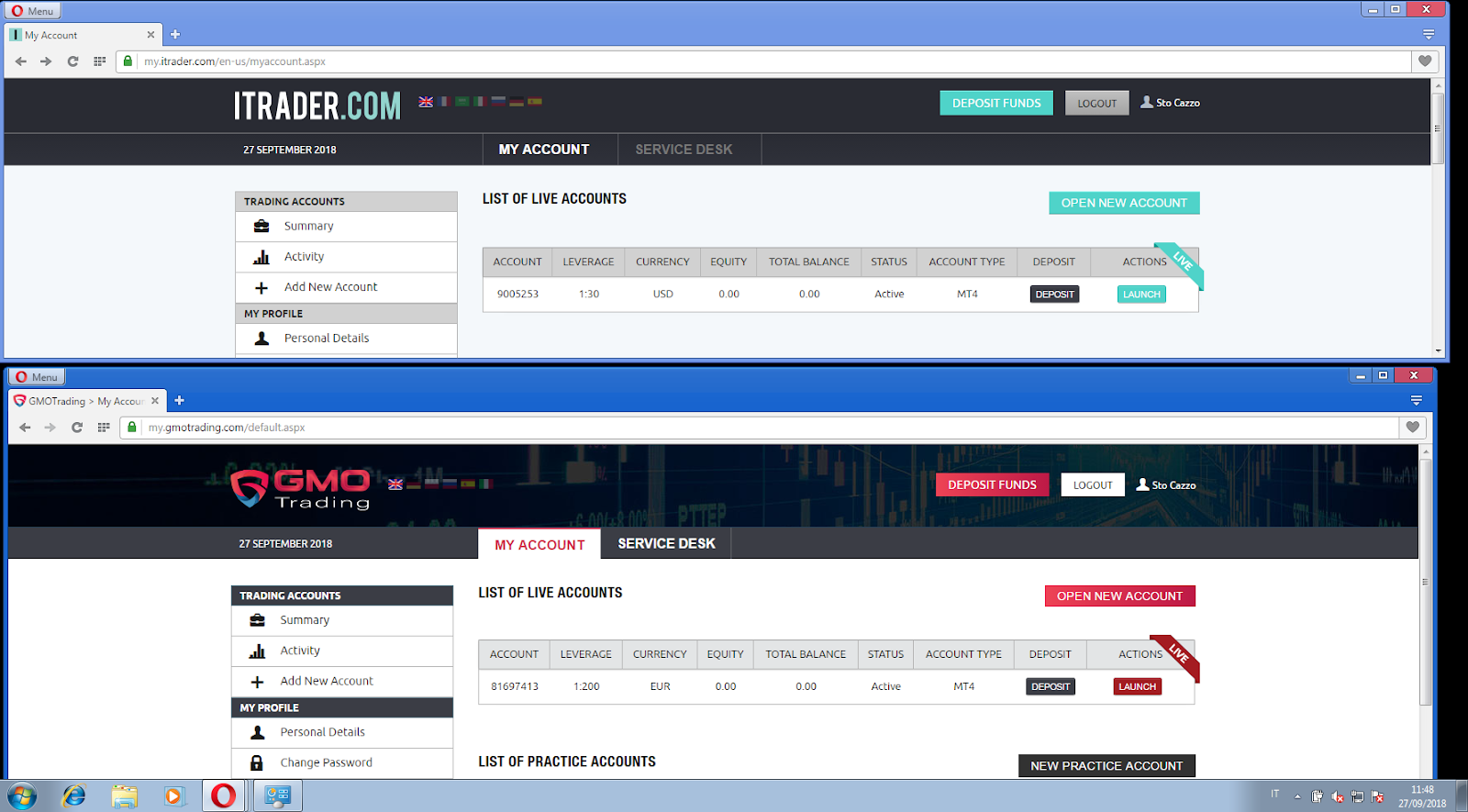The height and width of the screenshot is (812, 1468).
Task: Launch Internet Explorer from the taskbar
Action: pyautogui.click(x=73, y=795)
